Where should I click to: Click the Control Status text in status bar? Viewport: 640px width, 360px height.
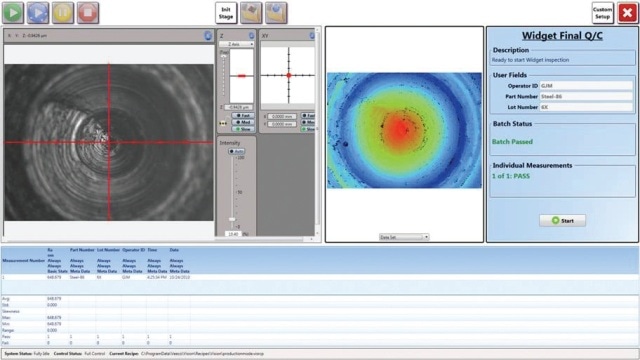pos(79,353)
